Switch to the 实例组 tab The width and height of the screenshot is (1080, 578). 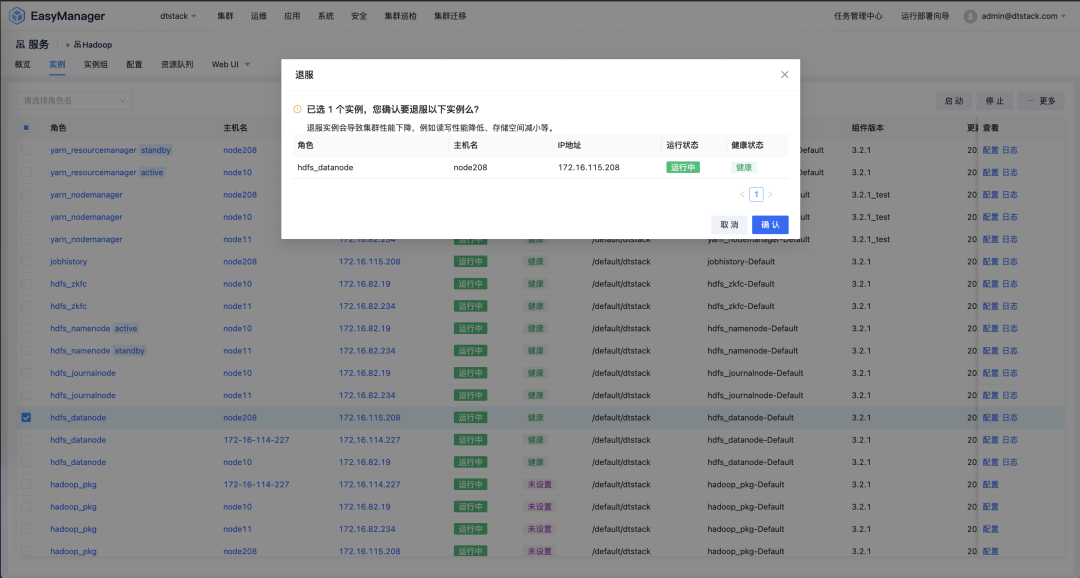click(x=96, y=64)
